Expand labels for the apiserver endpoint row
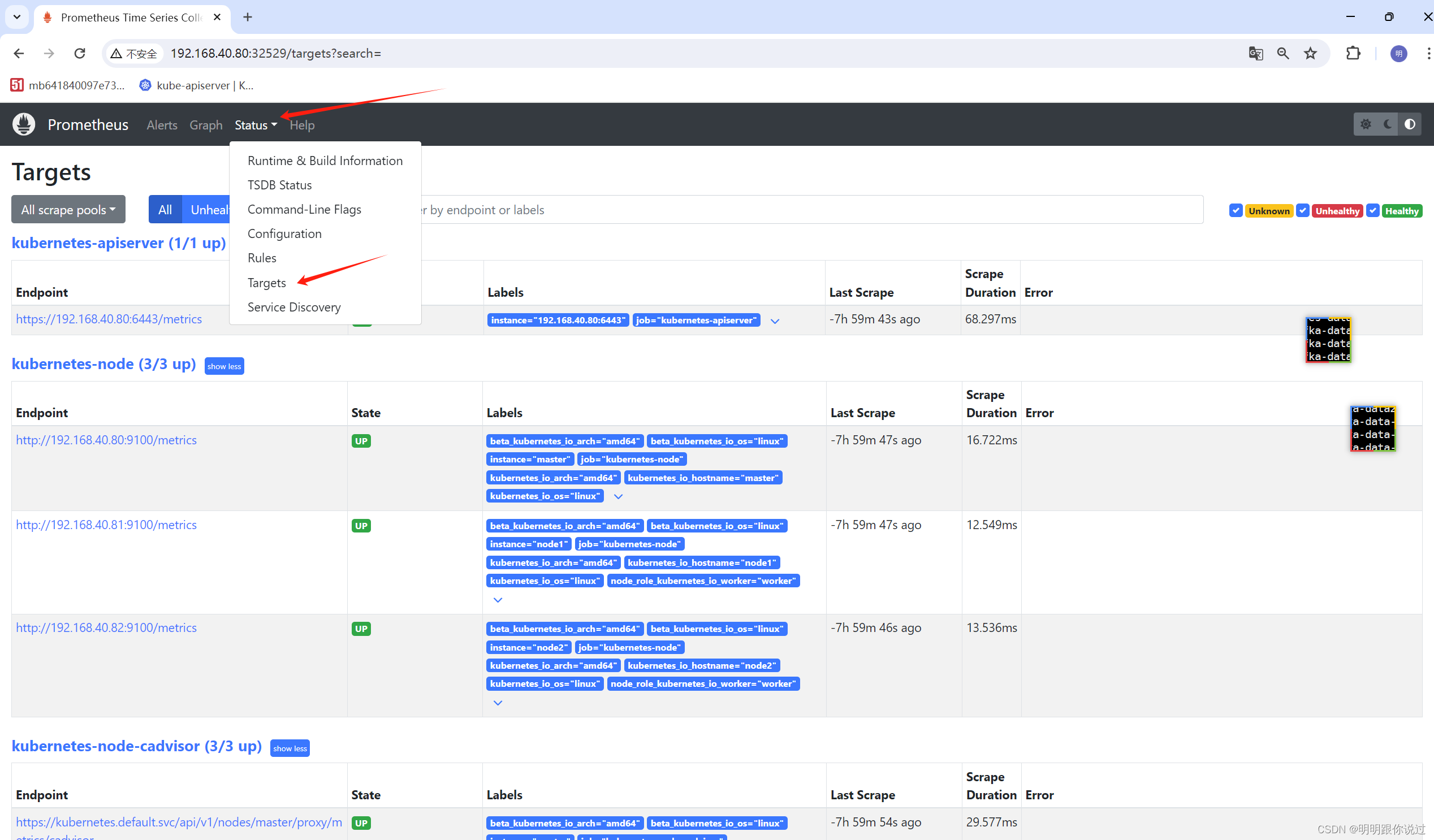Image resolution: width=1434 pixels, height=840 pixels. [775, 321]
